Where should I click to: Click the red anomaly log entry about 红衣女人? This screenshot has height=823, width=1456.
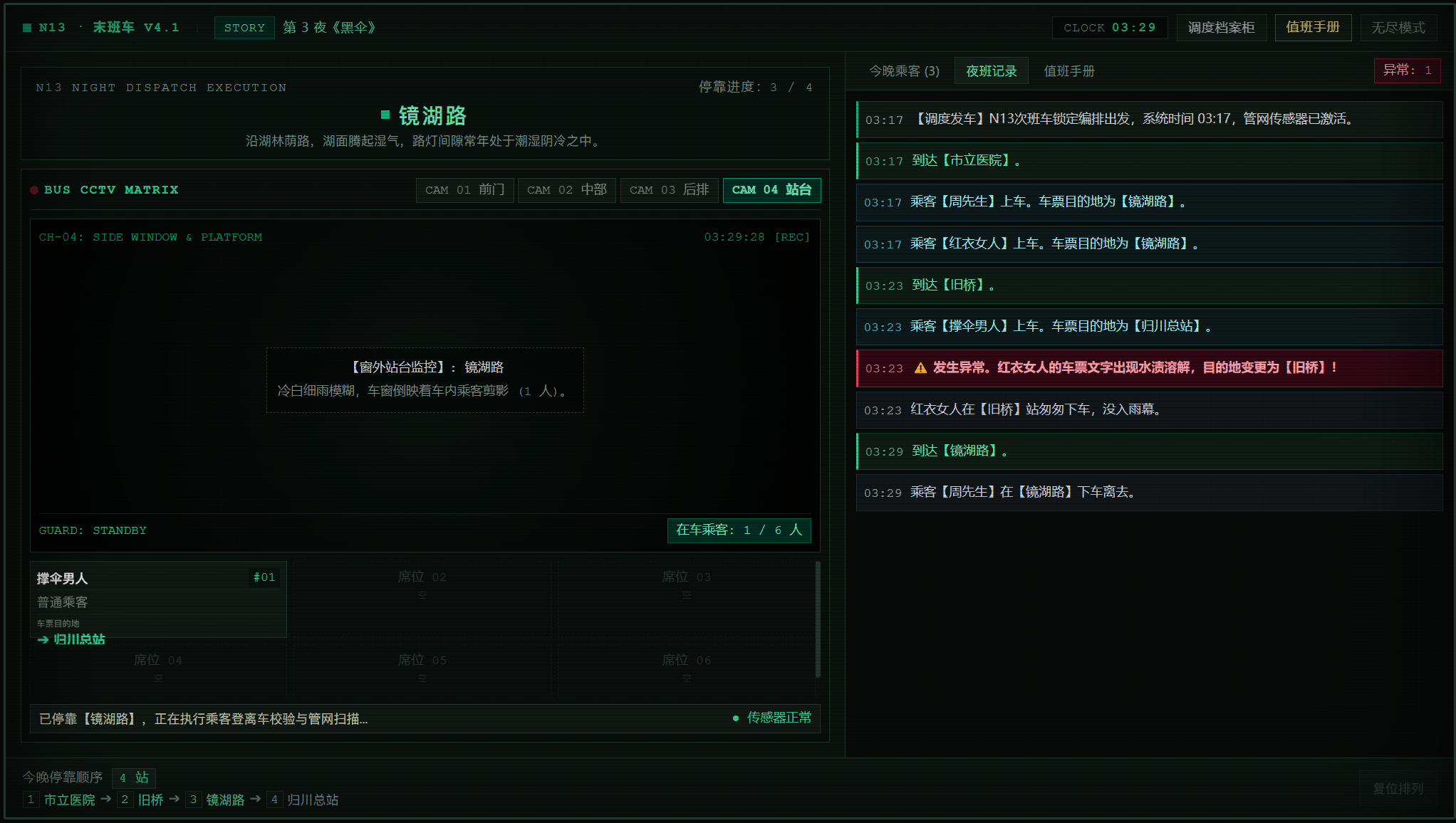coord(1149,368)
